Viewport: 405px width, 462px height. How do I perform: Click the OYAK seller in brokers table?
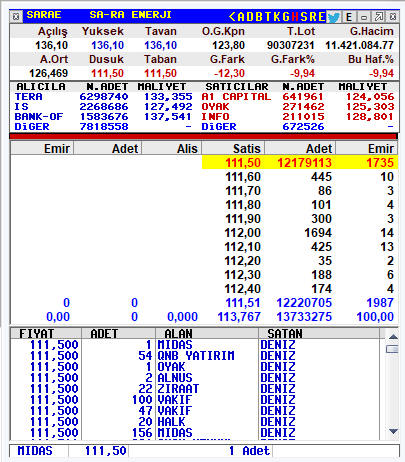[x=215, y=107]
